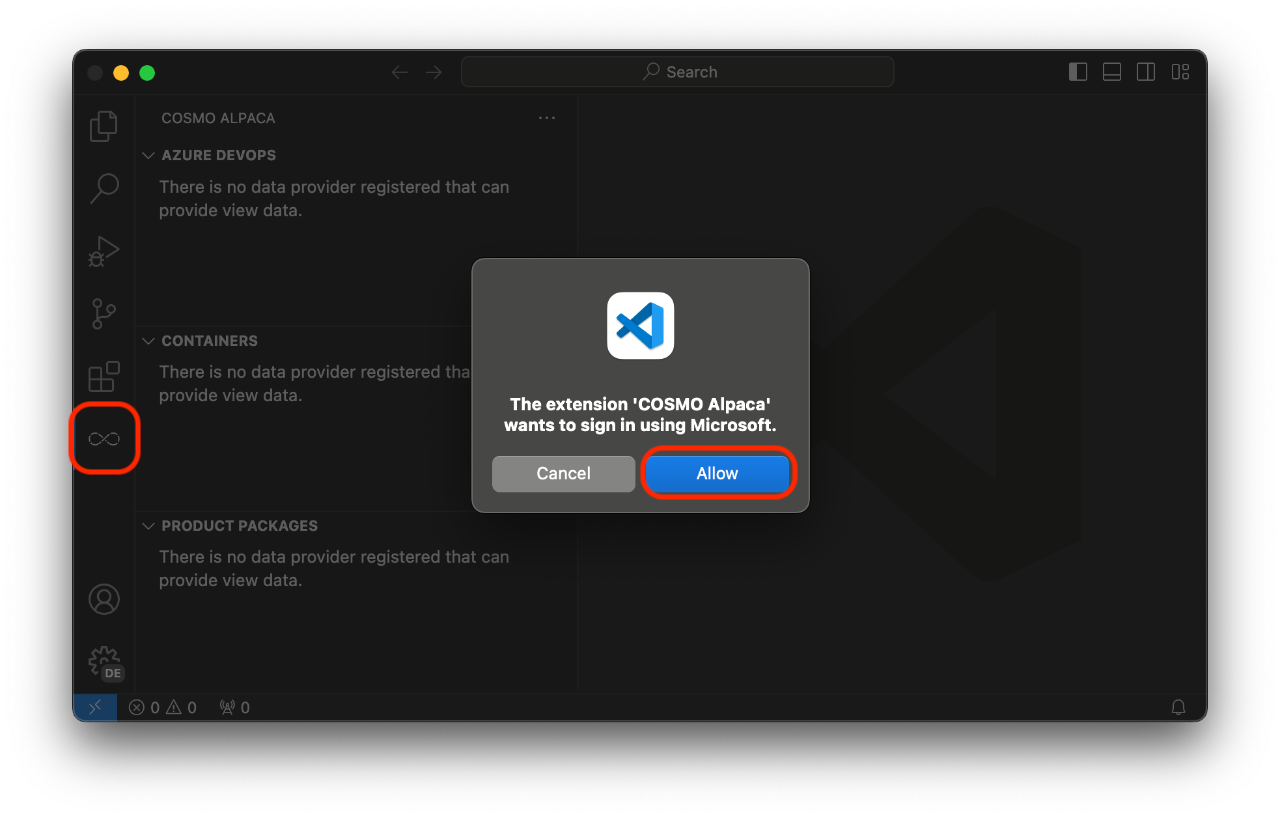
Task: Collapse the PRODUCT PACKAGES section
Action: point(148,525)
